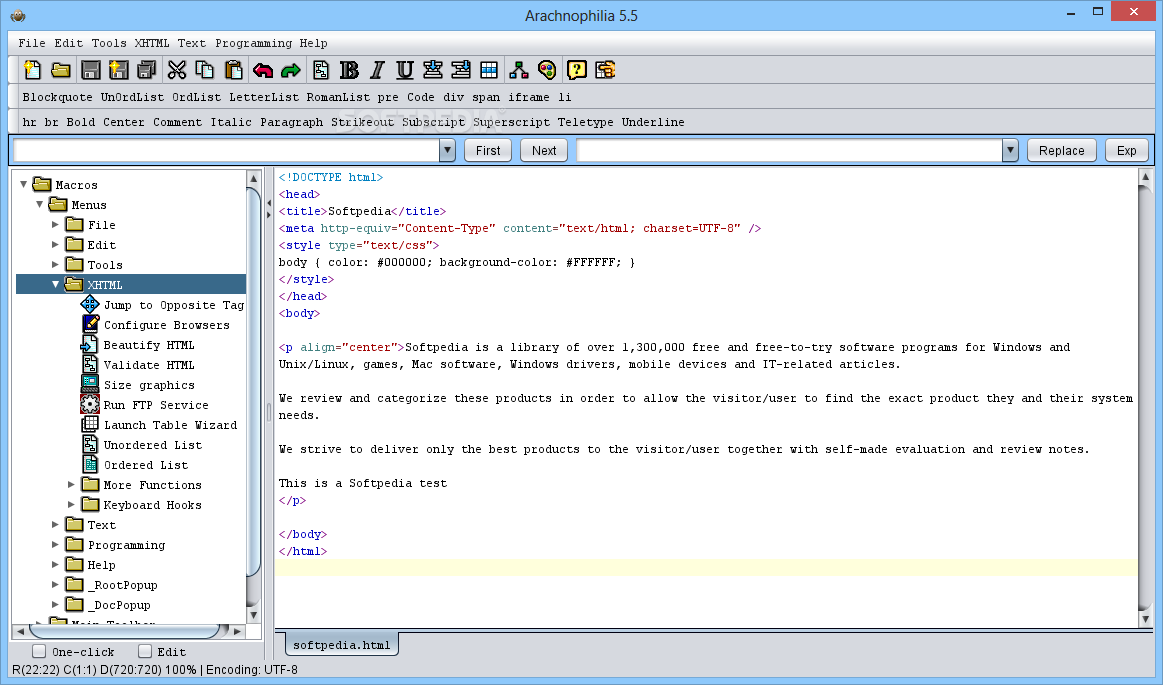Toggle the Edit checkbox
1163x685 pixels.
145,651
